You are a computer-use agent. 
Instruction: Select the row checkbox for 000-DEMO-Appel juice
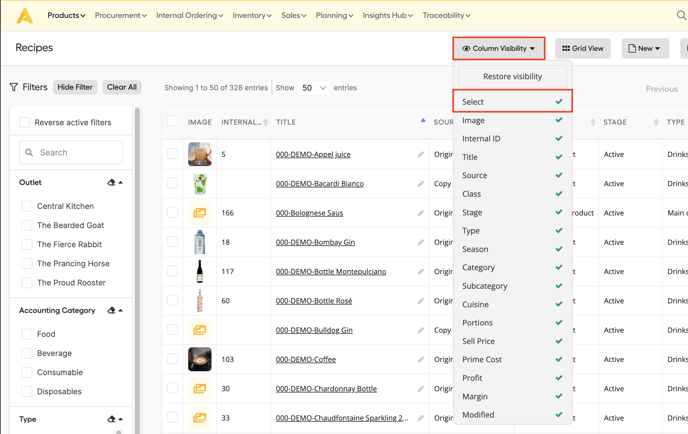click(x=172, y=154)
